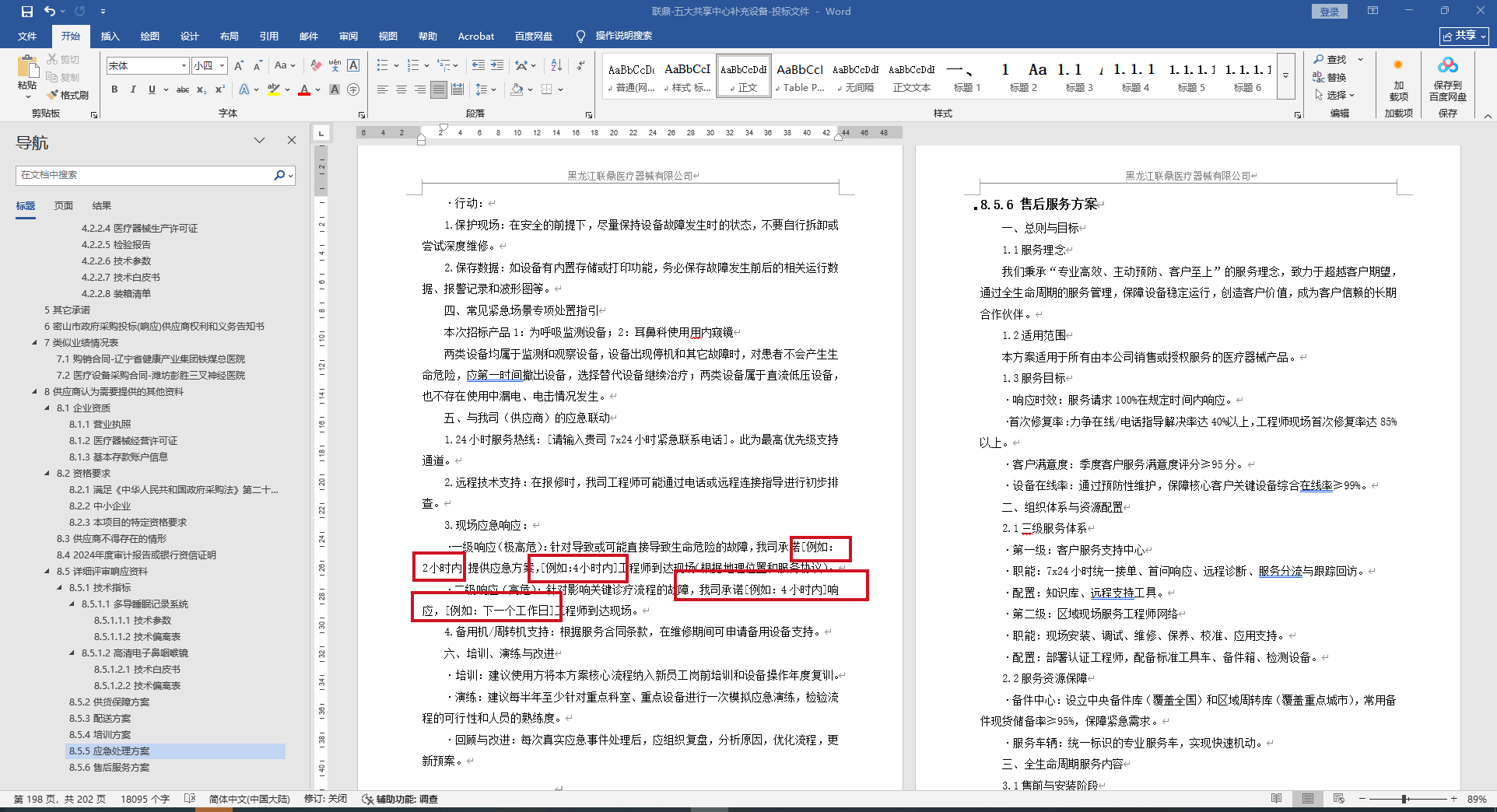Switch to read mode view in status bar

tap(1276, 799)
